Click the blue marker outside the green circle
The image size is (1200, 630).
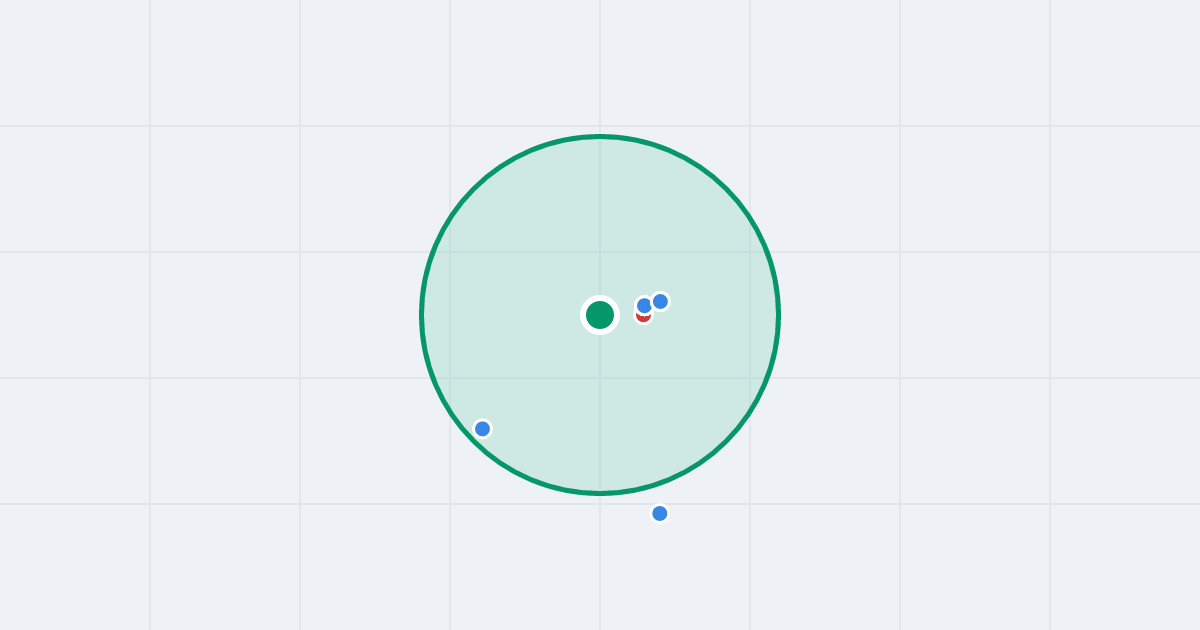[660, 513]
